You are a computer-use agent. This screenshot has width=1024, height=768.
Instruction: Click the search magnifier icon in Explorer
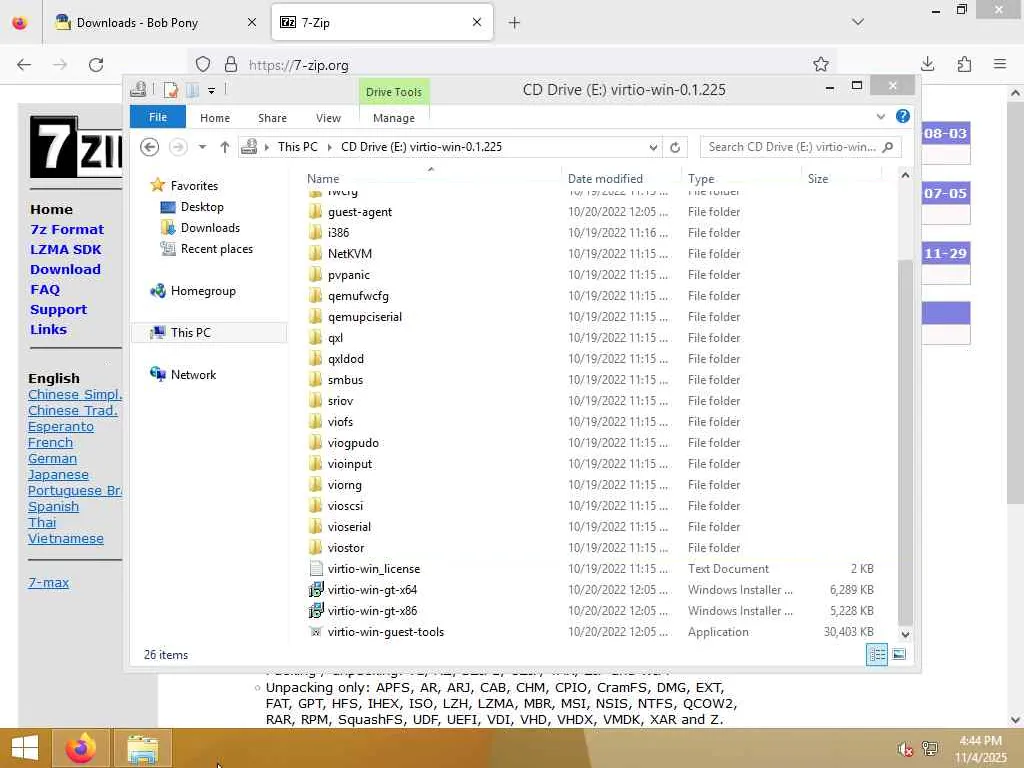tap(888, 147)
